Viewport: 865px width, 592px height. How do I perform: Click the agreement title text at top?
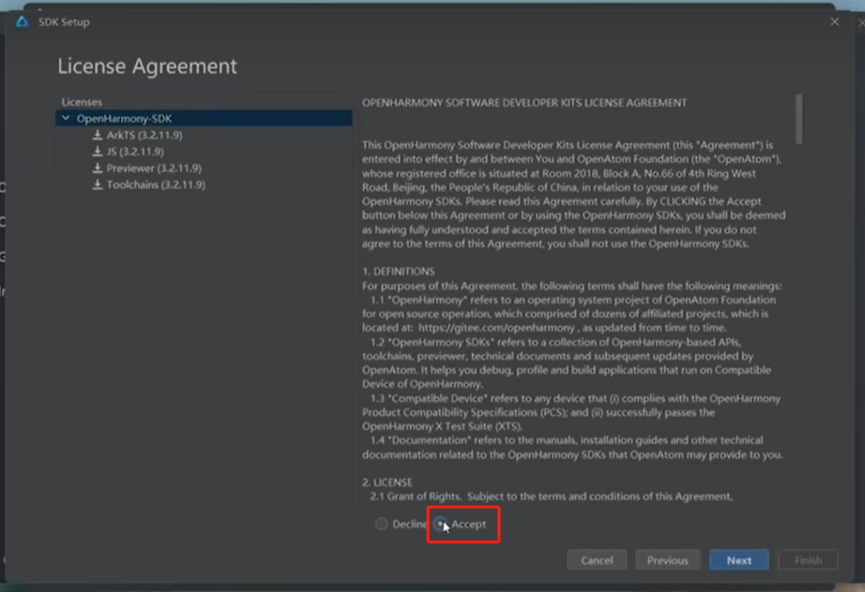point(524,103)
